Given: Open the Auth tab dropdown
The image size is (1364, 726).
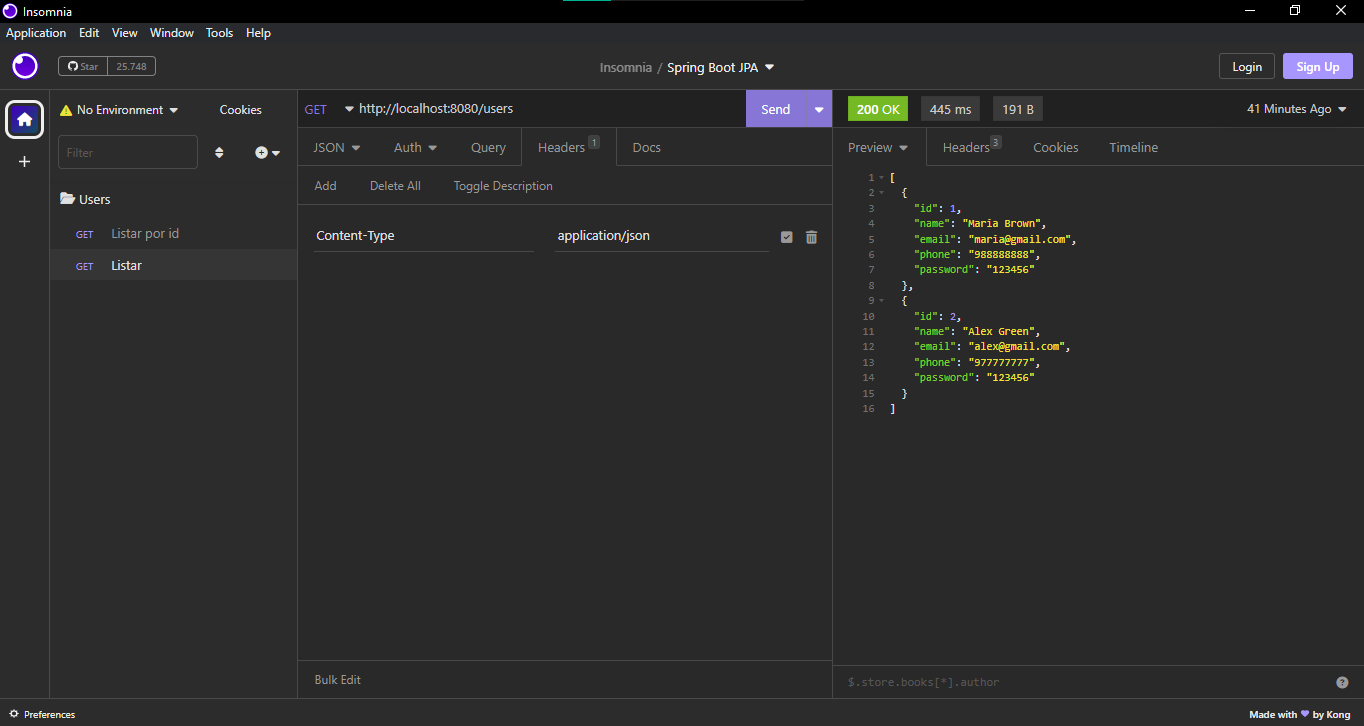Looking at the screenshot, I should [x=415, y=147].
